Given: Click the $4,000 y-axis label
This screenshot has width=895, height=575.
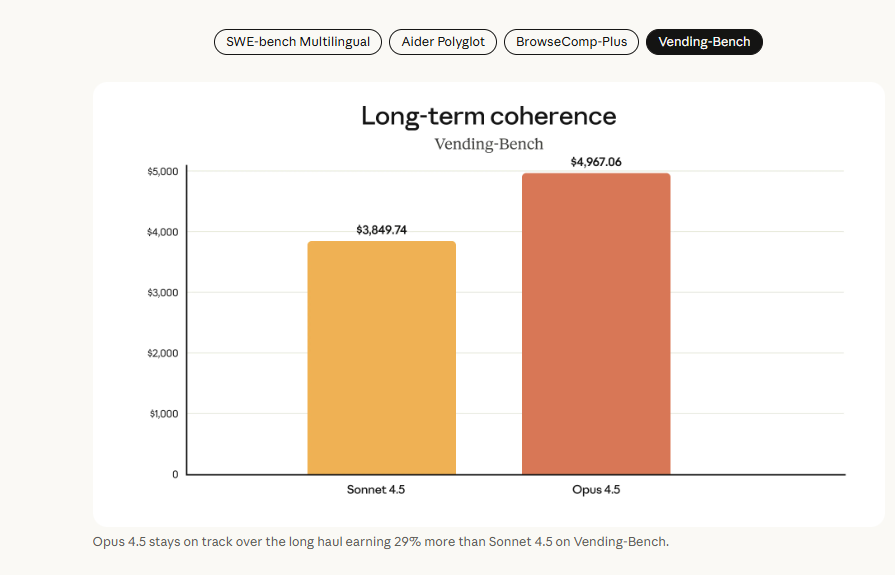Looking at the screenshot, I should tap(162, 232).
